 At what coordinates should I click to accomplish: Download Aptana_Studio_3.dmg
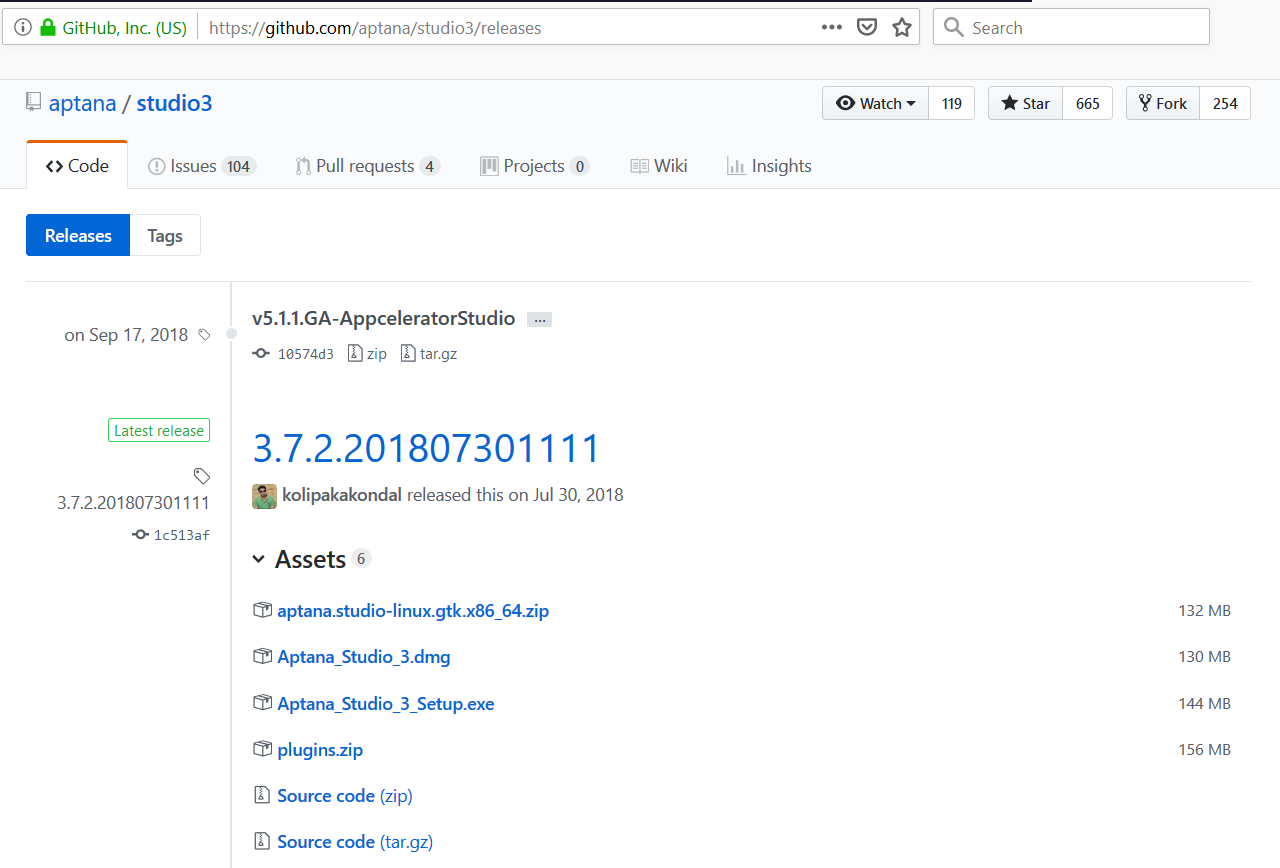(x=364, y=657)
